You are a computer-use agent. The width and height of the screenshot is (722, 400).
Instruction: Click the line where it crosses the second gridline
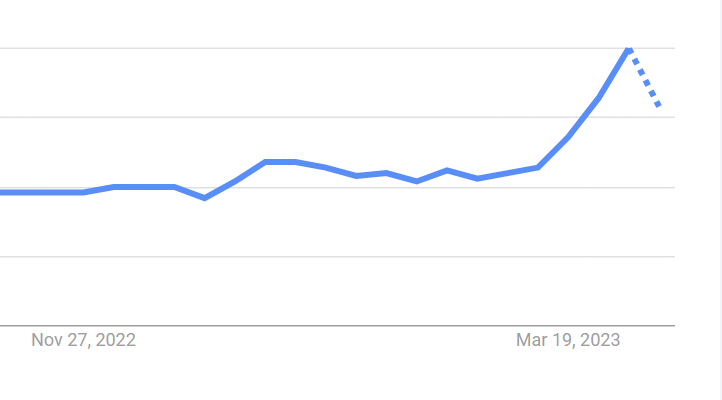coord(583,117)
